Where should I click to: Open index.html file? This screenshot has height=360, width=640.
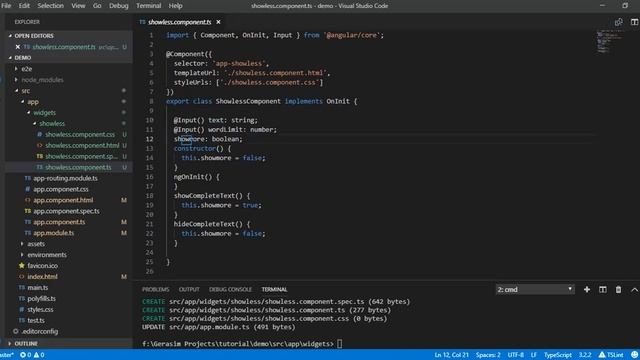click(x=42, y=277)
